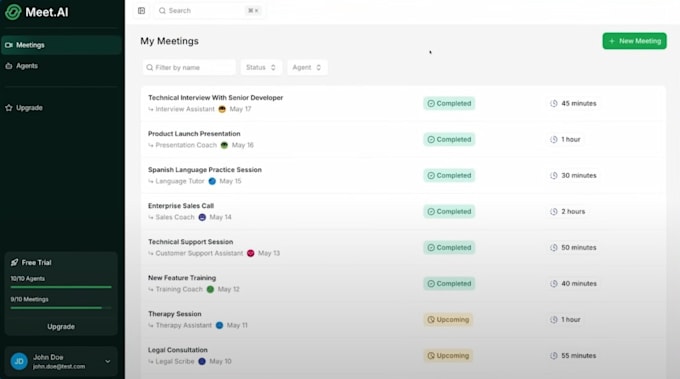Click the My Meetings heading
Screen dimensions: 680x379
[170, 41]
